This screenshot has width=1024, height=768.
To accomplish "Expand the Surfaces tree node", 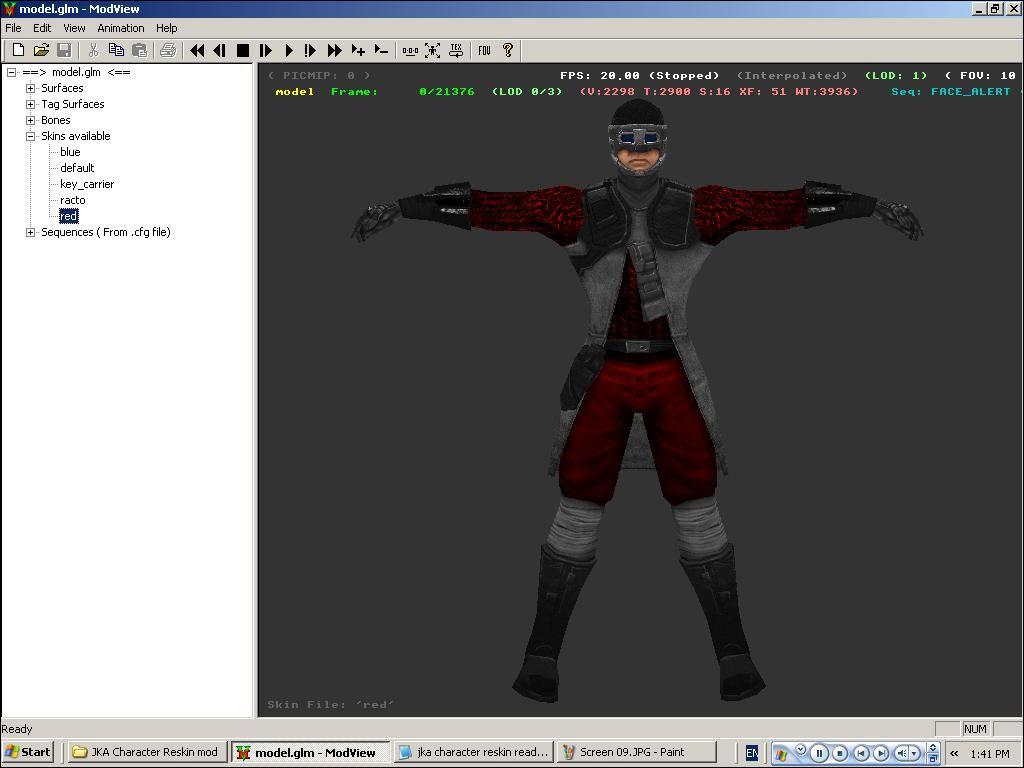I will point(31,88).
